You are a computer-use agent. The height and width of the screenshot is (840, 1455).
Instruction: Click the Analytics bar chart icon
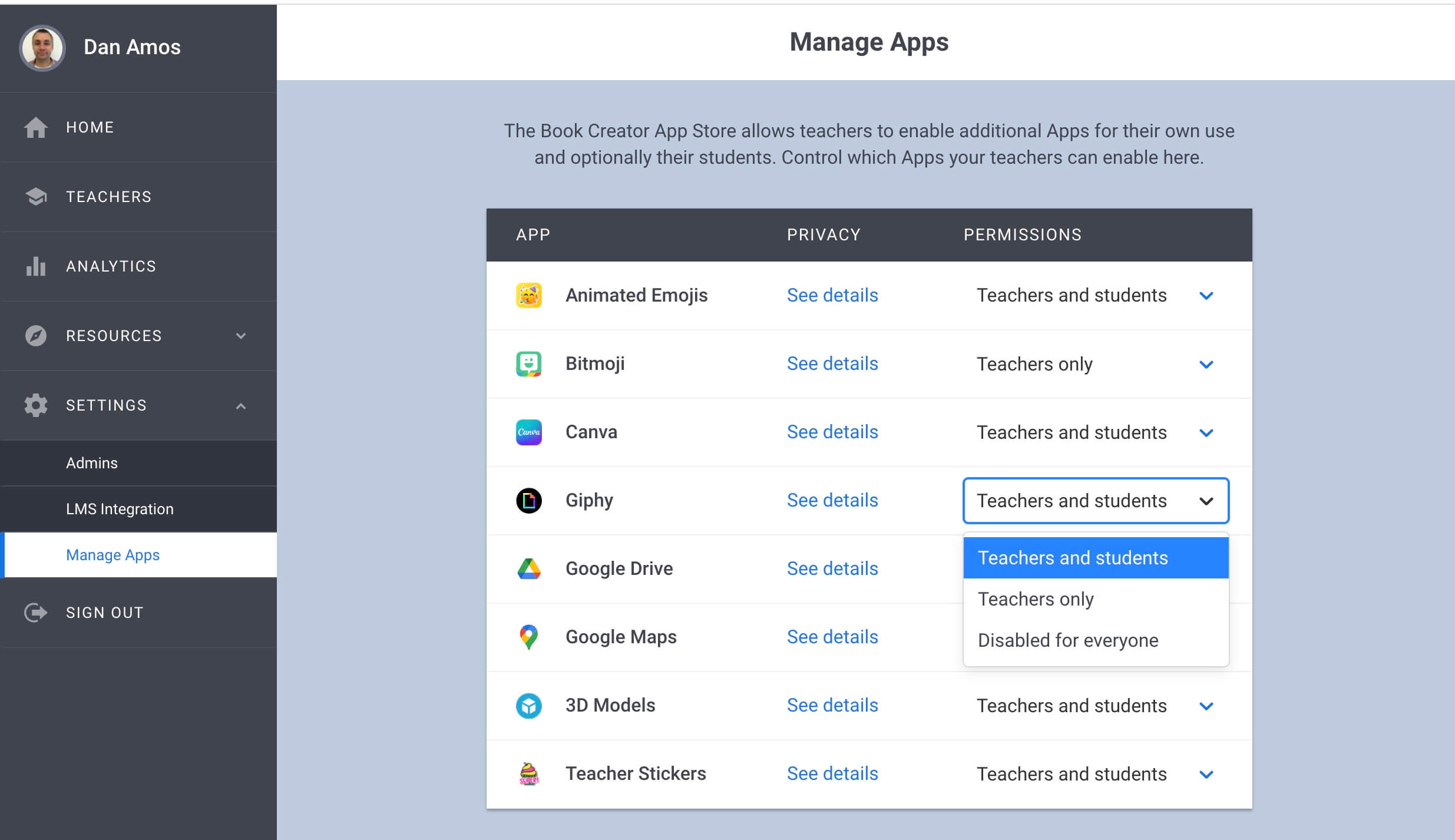coord(35,266)
